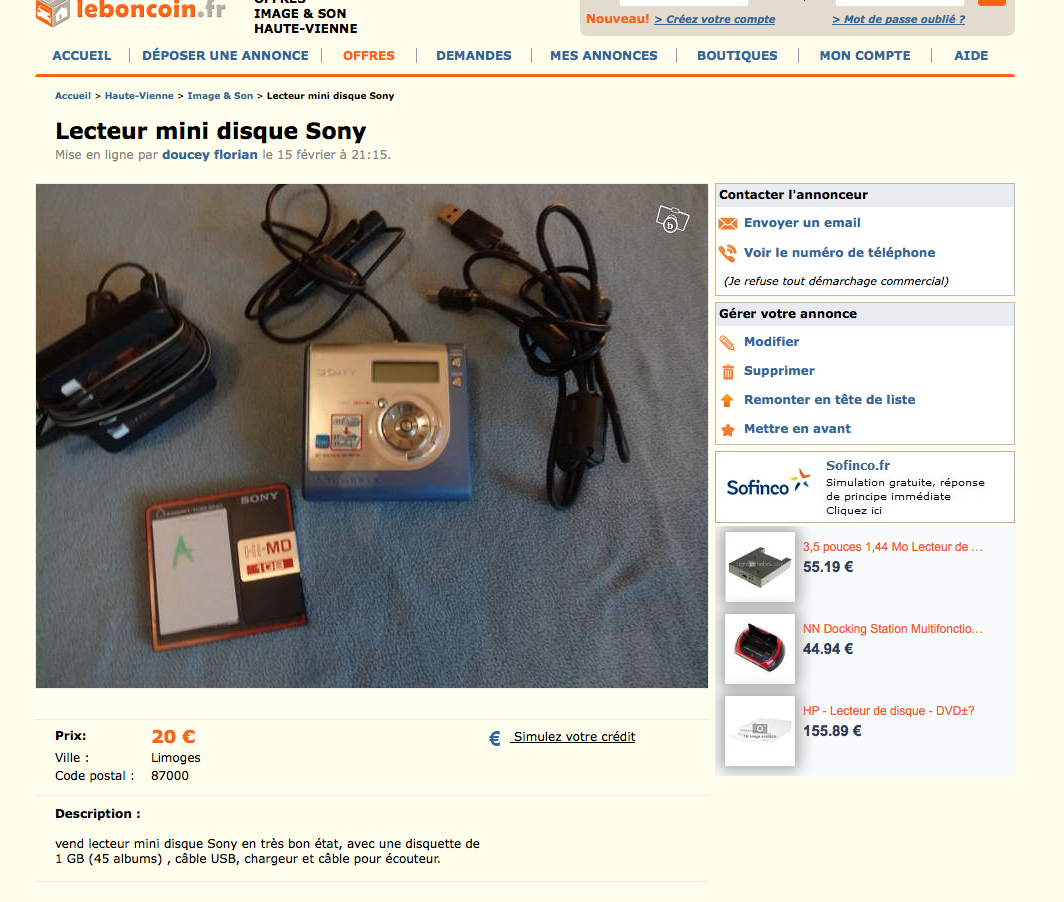The height and width of the screenshot is (902, 1064).
Task: Click the orange up arrow icon for Remonter
Action: click(727, 400)
